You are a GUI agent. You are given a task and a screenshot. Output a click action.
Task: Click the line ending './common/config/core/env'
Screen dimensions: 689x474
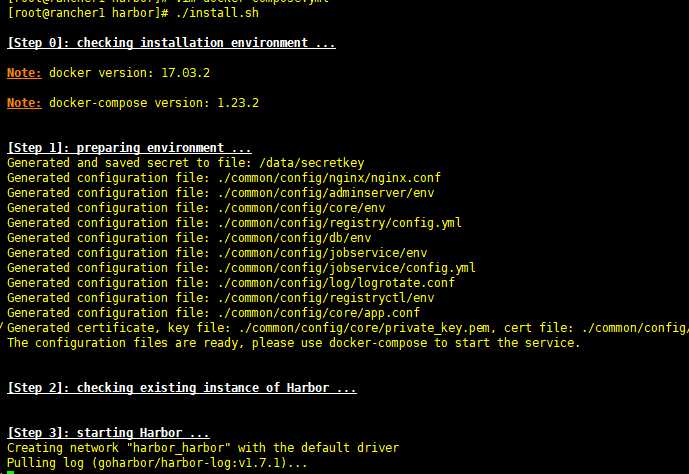[x=196, y=207]
